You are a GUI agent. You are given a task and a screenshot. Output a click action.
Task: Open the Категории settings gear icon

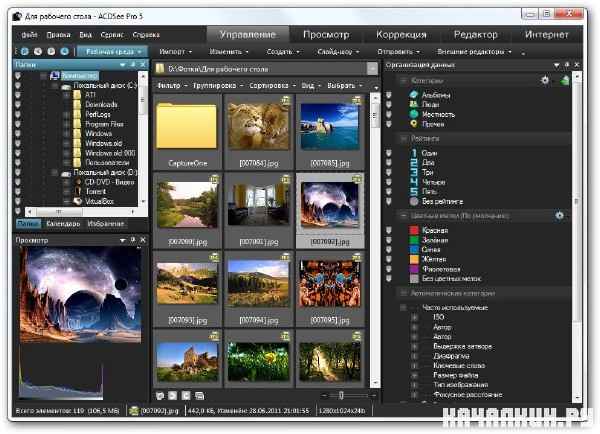click(x=545, y=80)
